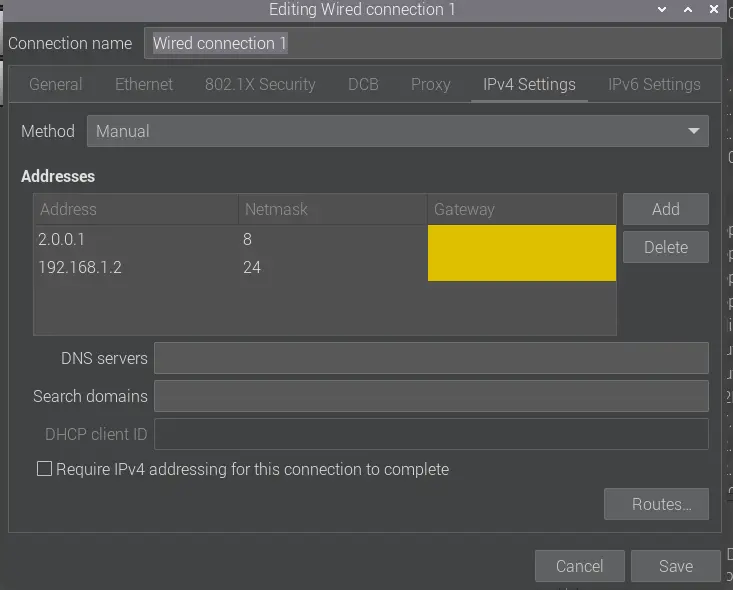Maximize the Editing Wired connection window
Screen dimensions: 733x590
tap(688, 9)
